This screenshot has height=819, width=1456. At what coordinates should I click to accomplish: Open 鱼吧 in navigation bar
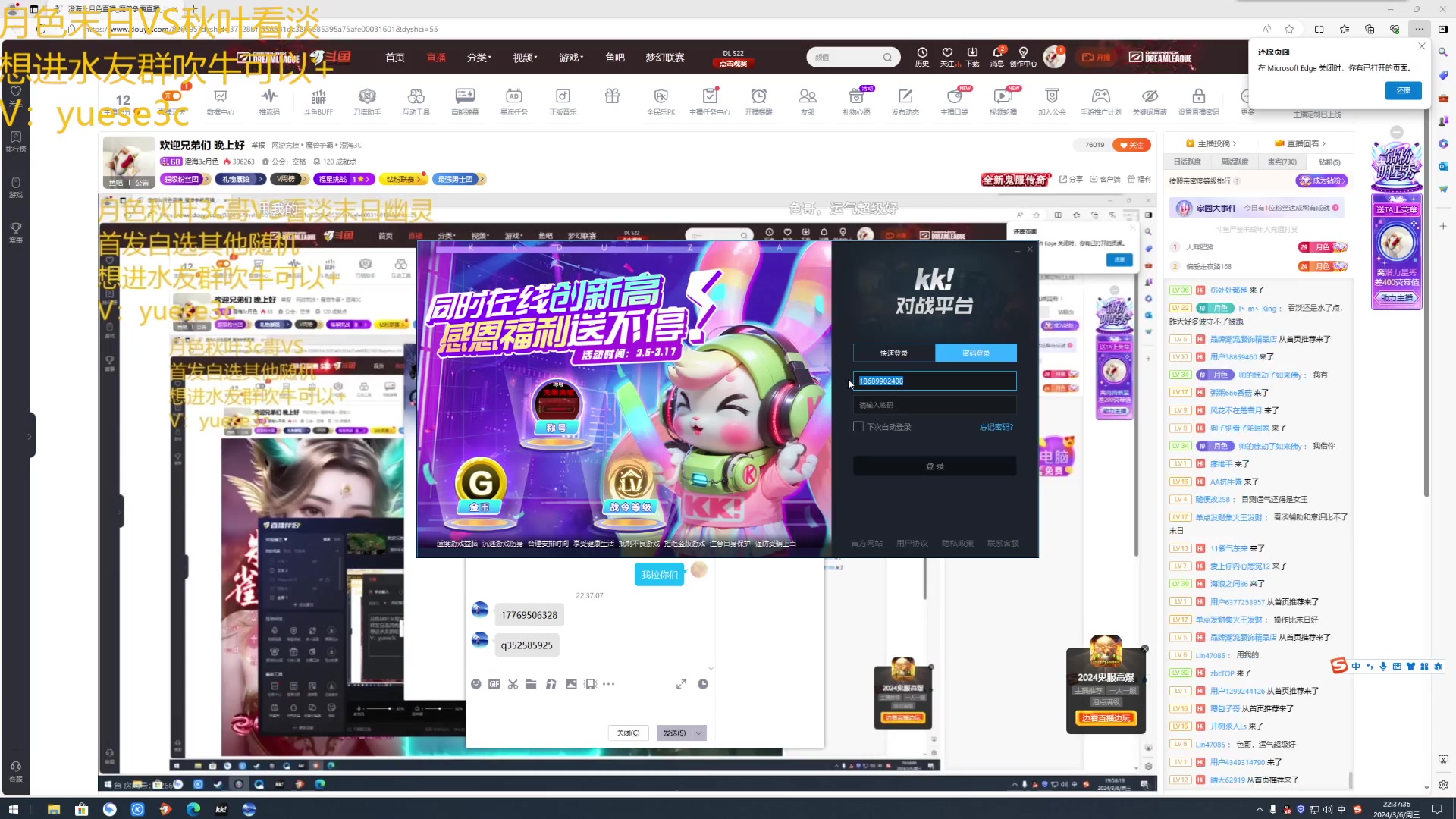[615, 58]
